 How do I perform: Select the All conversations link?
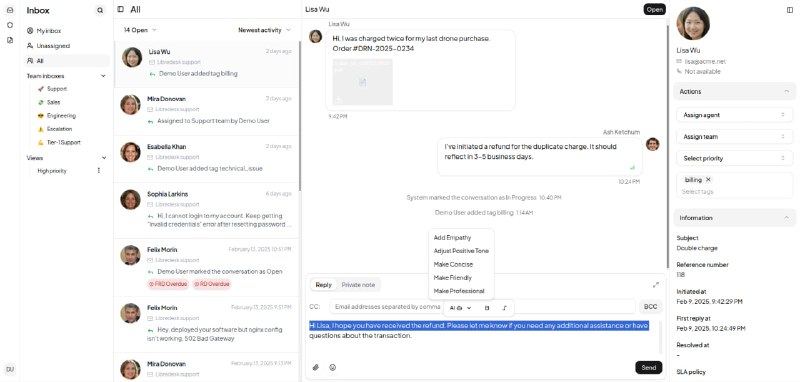[x=67, y=61]
